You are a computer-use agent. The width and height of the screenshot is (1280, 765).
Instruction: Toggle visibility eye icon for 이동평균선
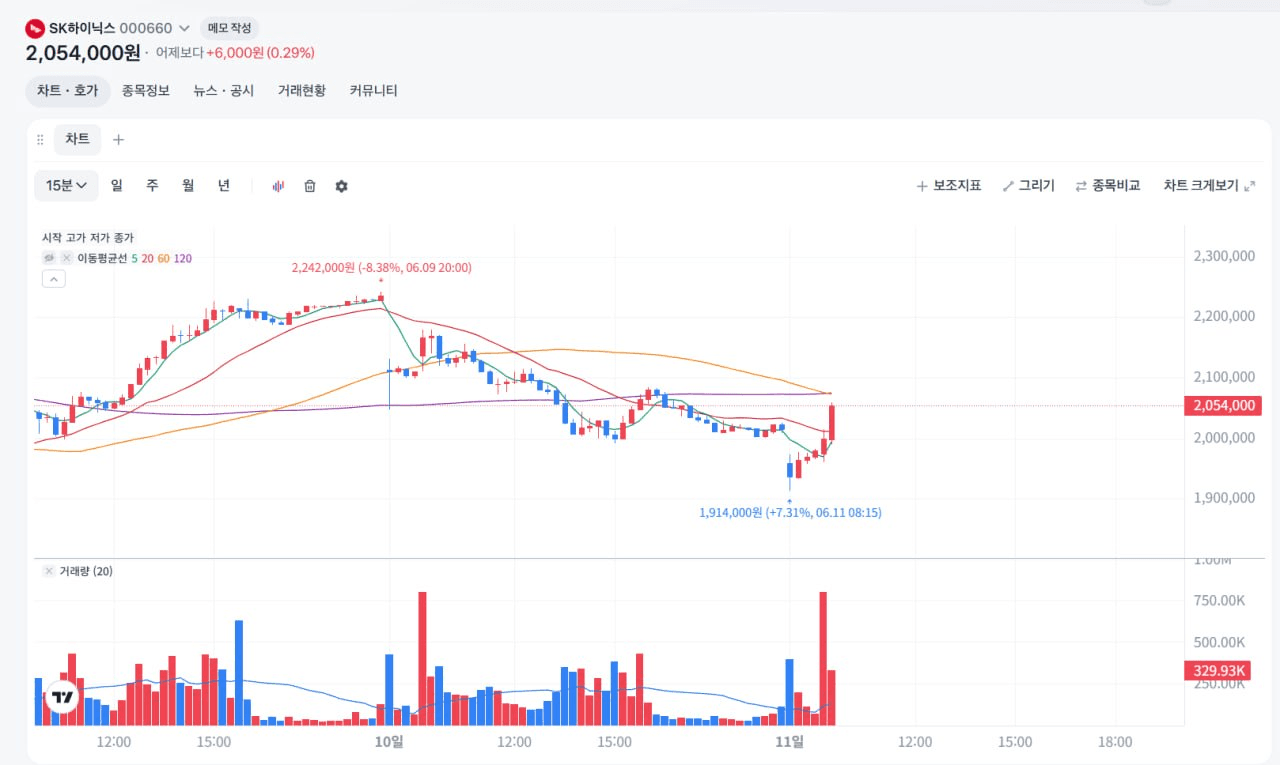point(48,258)
